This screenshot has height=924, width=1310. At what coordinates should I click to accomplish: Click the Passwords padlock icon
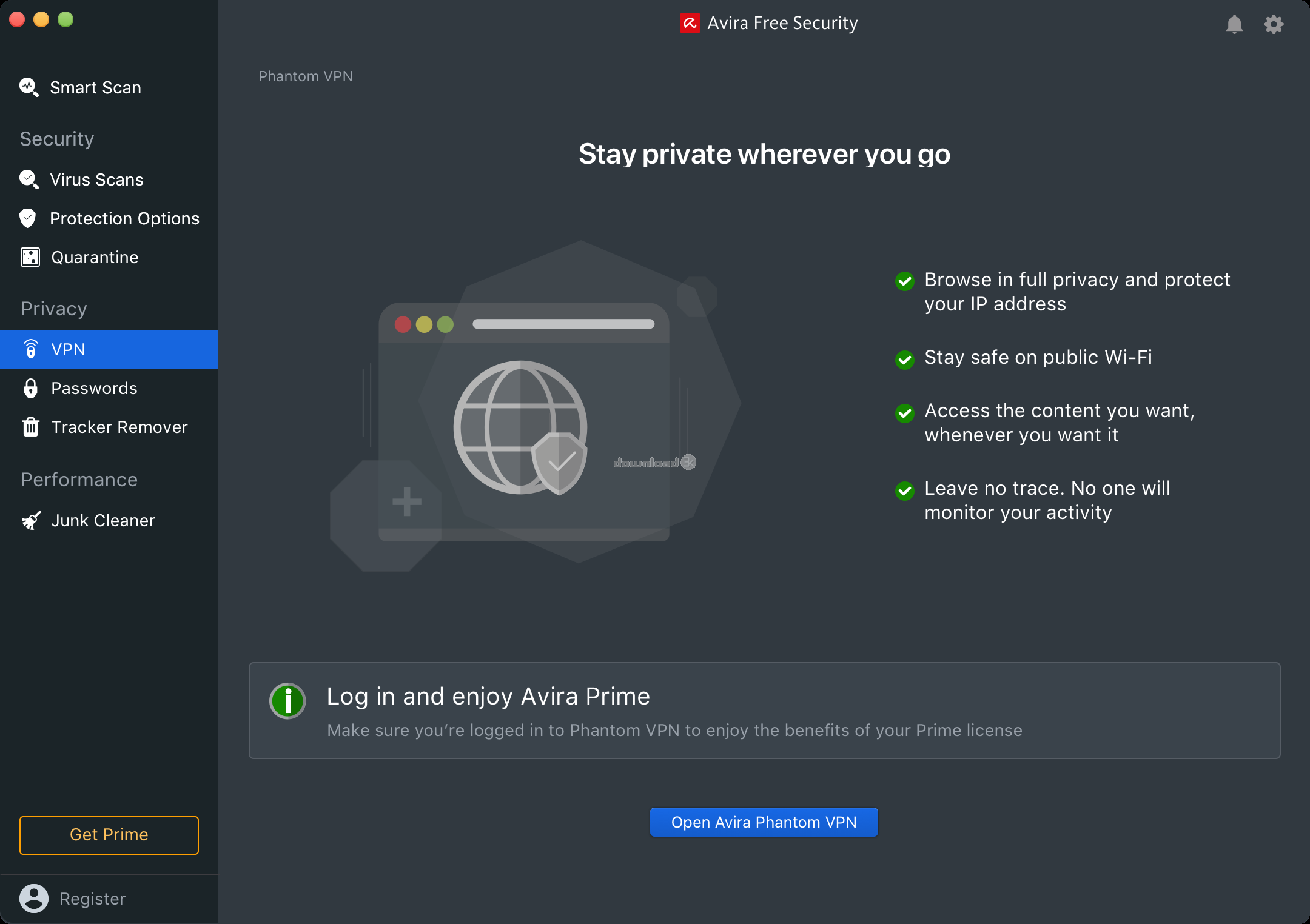coord(30,388)
